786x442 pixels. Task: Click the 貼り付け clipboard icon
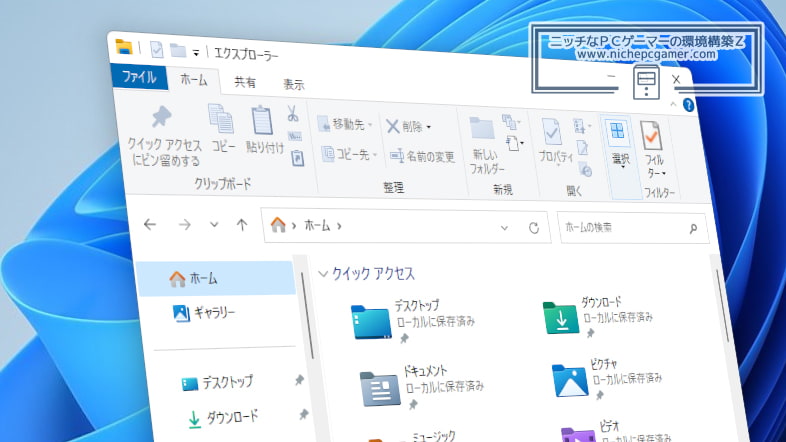[263, 121]
